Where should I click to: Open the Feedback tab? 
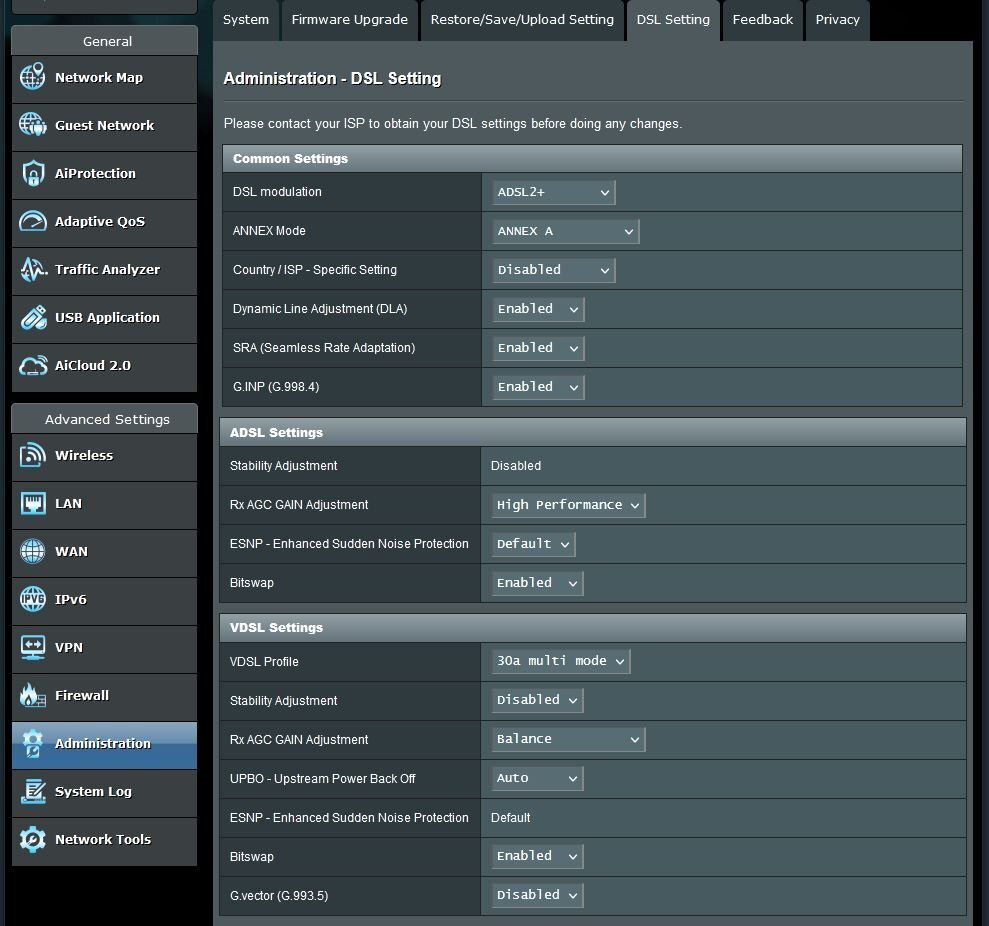click(x=763, y=20)
